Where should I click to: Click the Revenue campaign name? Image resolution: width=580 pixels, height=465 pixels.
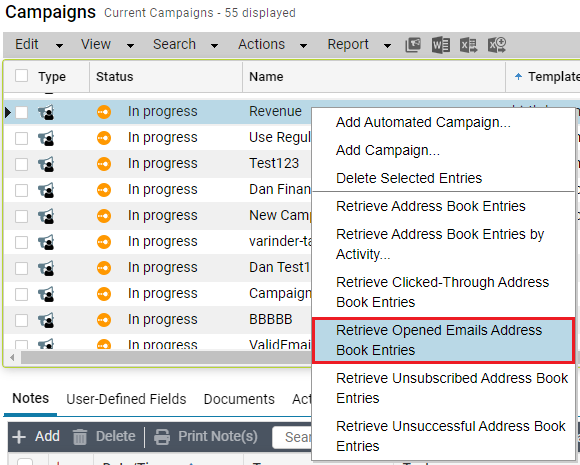pyautogui.click(x=275, y=112)
